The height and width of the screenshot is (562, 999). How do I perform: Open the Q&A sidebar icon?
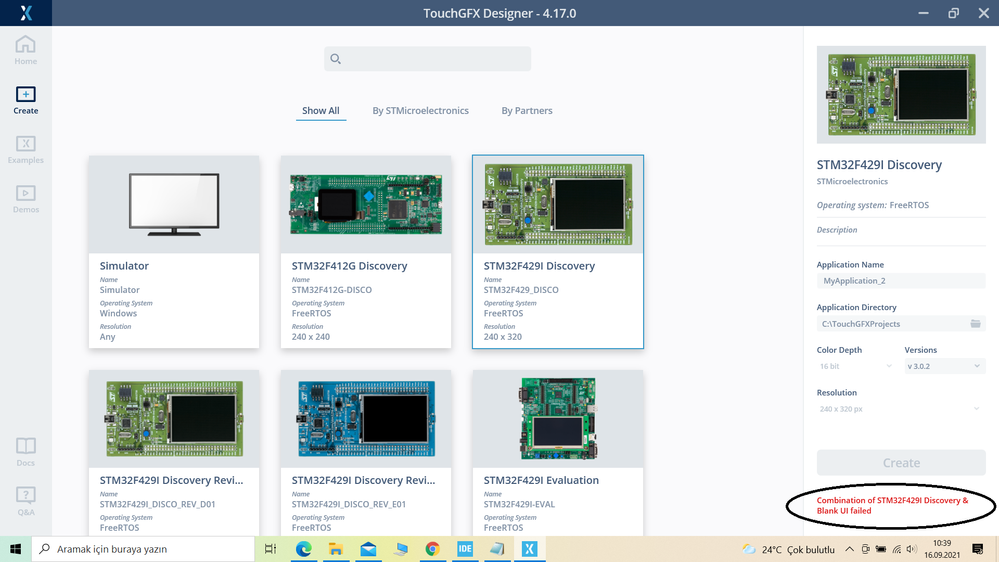(25, 501)
